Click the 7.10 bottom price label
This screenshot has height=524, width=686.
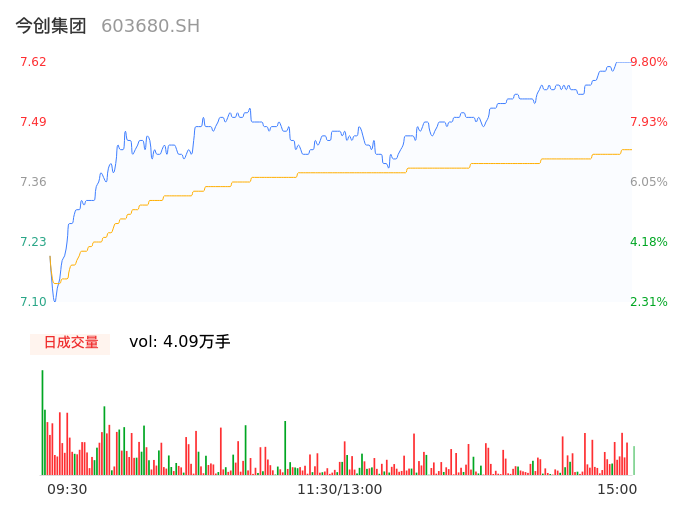point(33,302)
